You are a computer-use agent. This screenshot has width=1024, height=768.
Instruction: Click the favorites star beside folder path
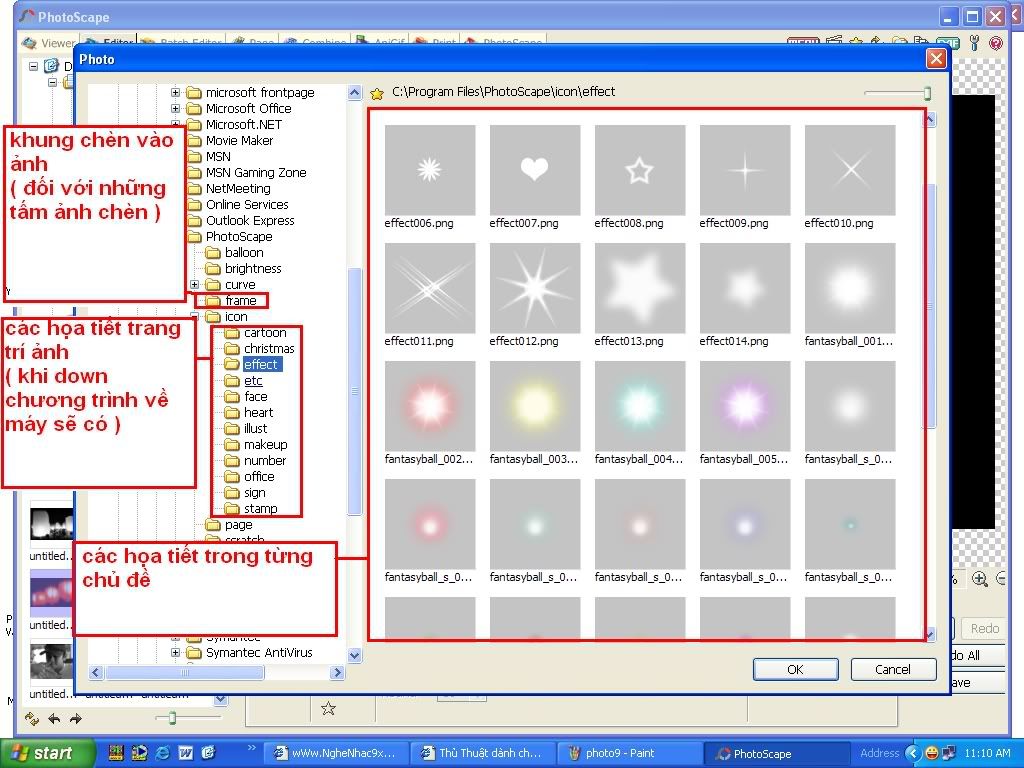pyautogui.click(x=377, y=93)
